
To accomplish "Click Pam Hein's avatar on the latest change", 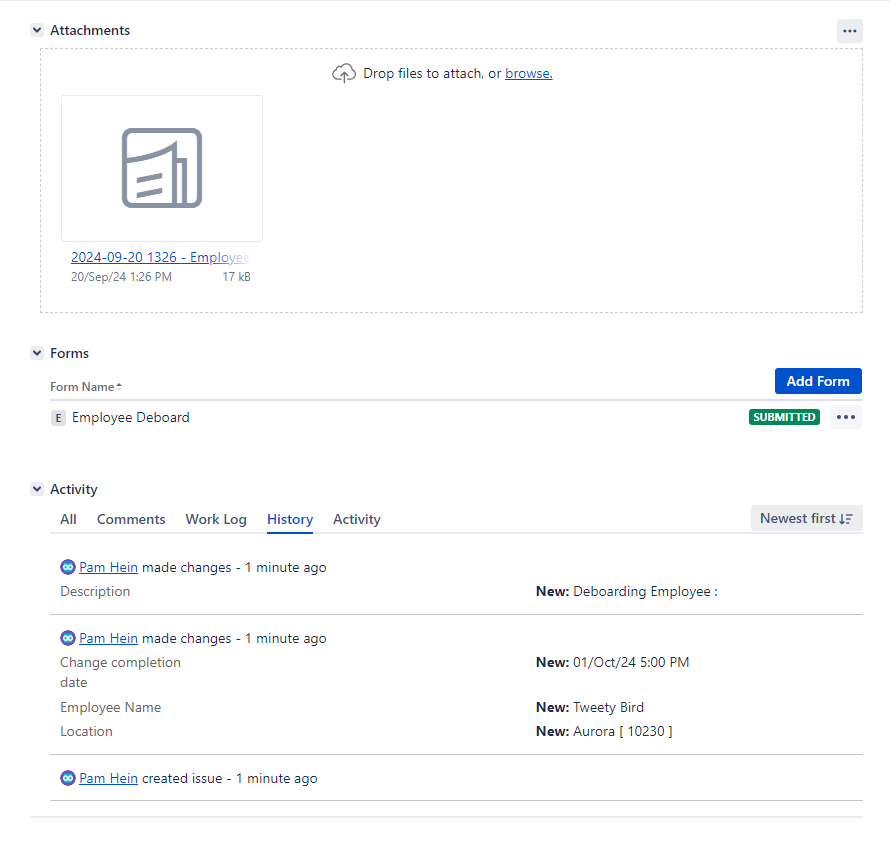I will point(67,567).
